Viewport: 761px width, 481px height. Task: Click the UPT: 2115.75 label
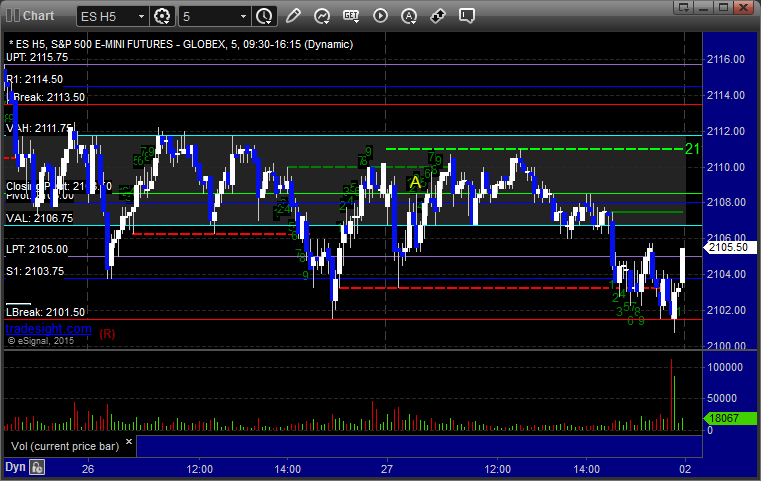point(37,57)
